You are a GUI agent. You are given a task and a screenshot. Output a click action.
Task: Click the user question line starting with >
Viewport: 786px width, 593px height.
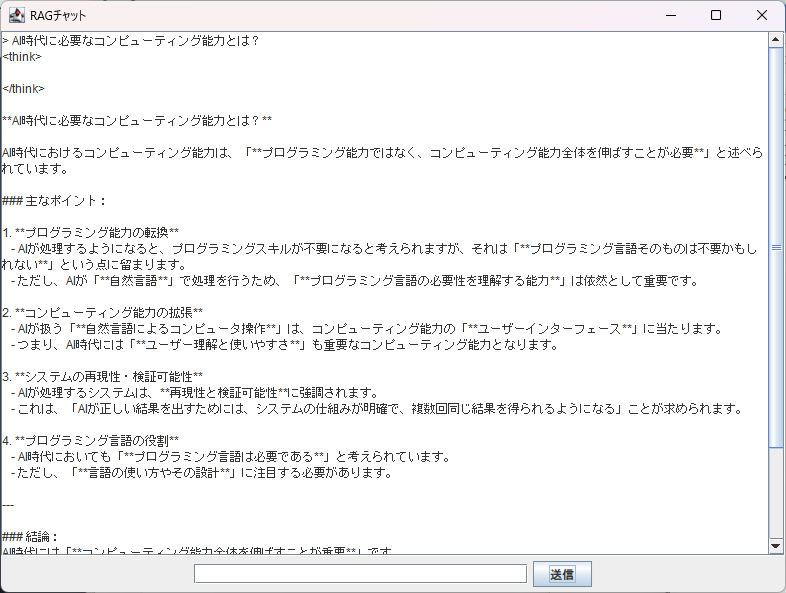130,40
